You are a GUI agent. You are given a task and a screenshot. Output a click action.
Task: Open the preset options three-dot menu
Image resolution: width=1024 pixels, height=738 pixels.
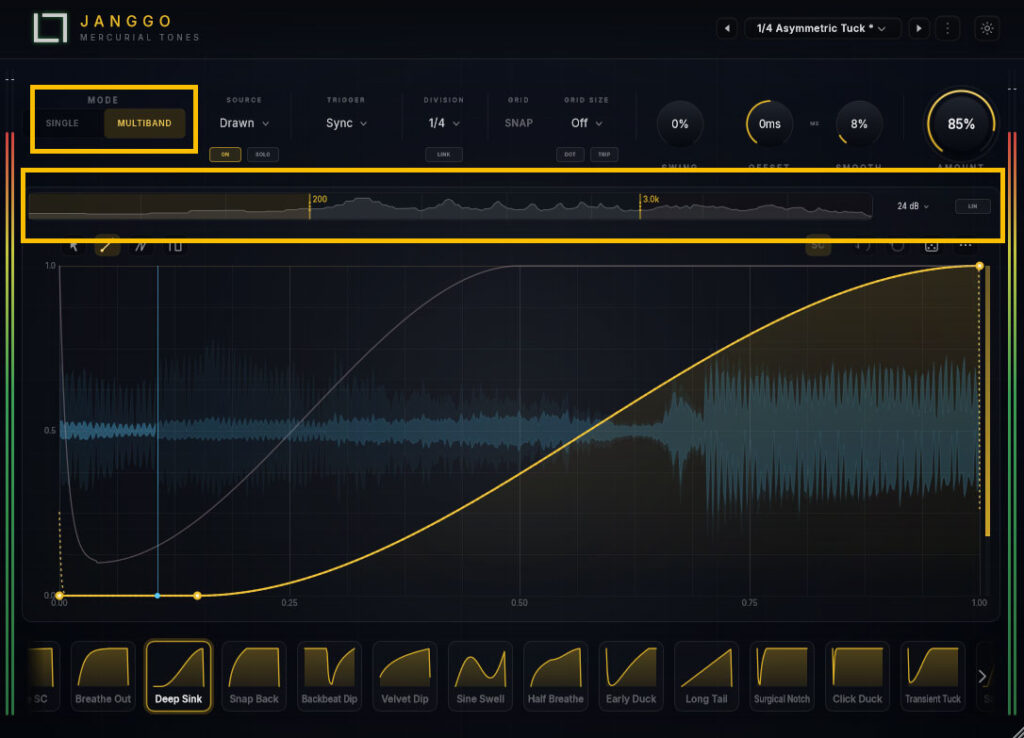(x=948, y=28)
